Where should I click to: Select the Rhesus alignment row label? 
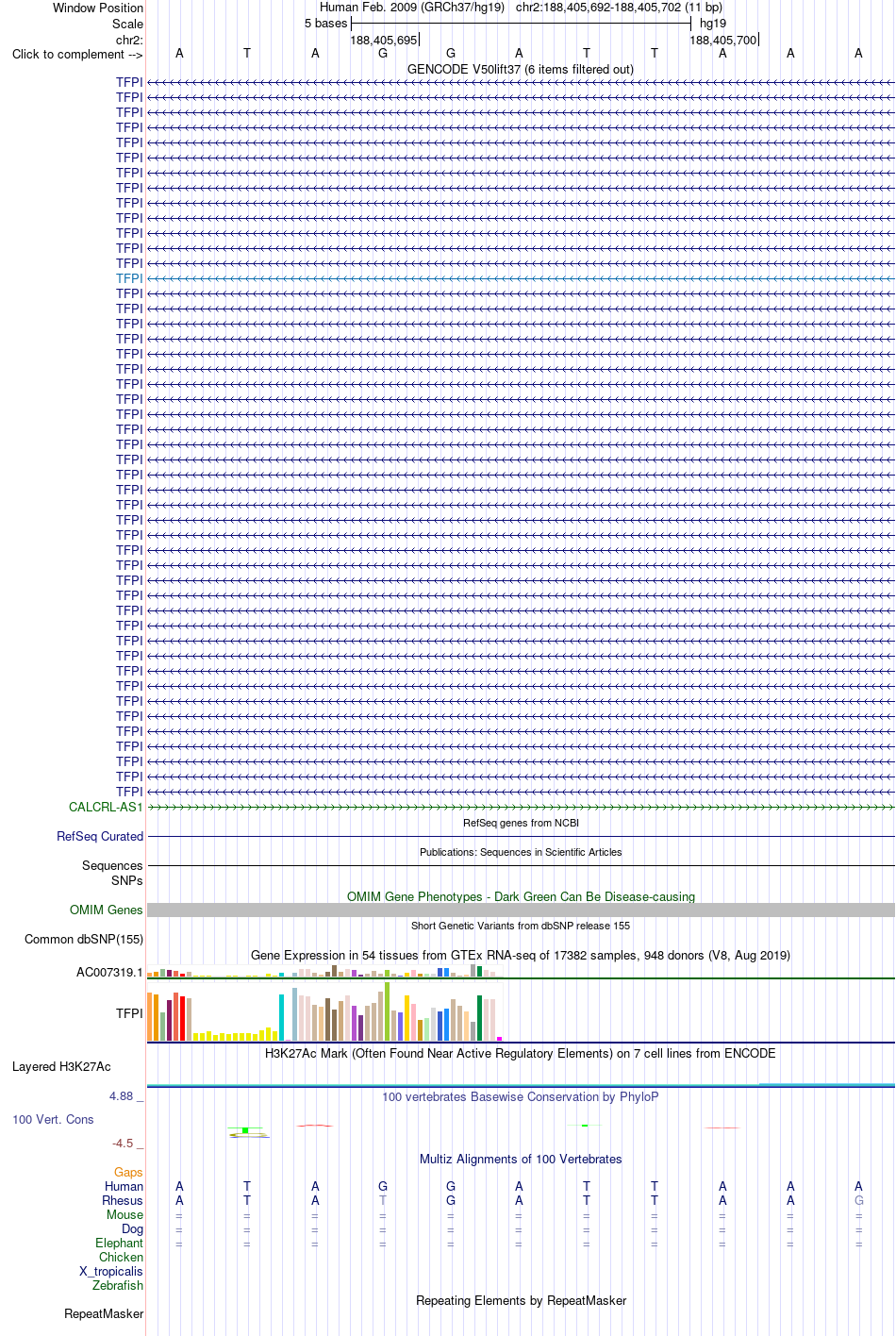(123, 1200)
